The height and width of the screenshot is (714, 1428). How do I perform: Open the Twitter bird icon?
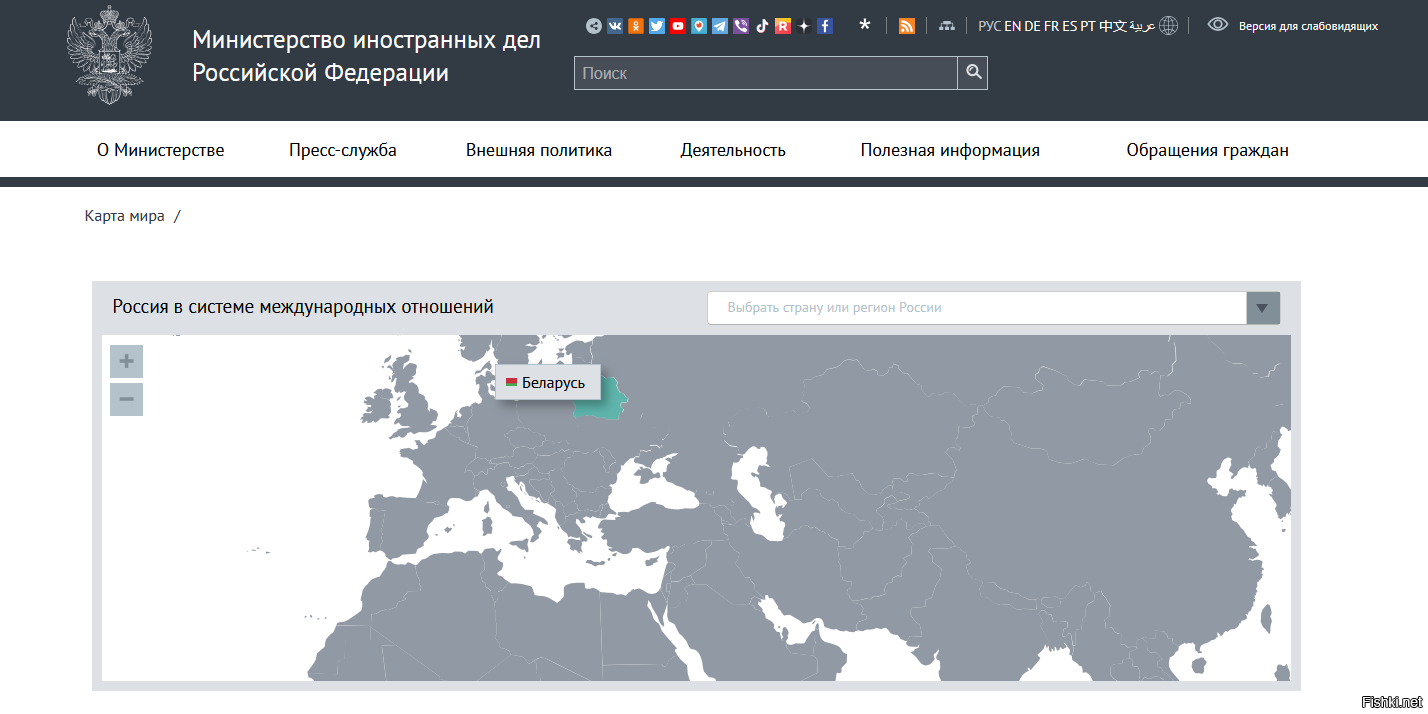tap(657, 26)
